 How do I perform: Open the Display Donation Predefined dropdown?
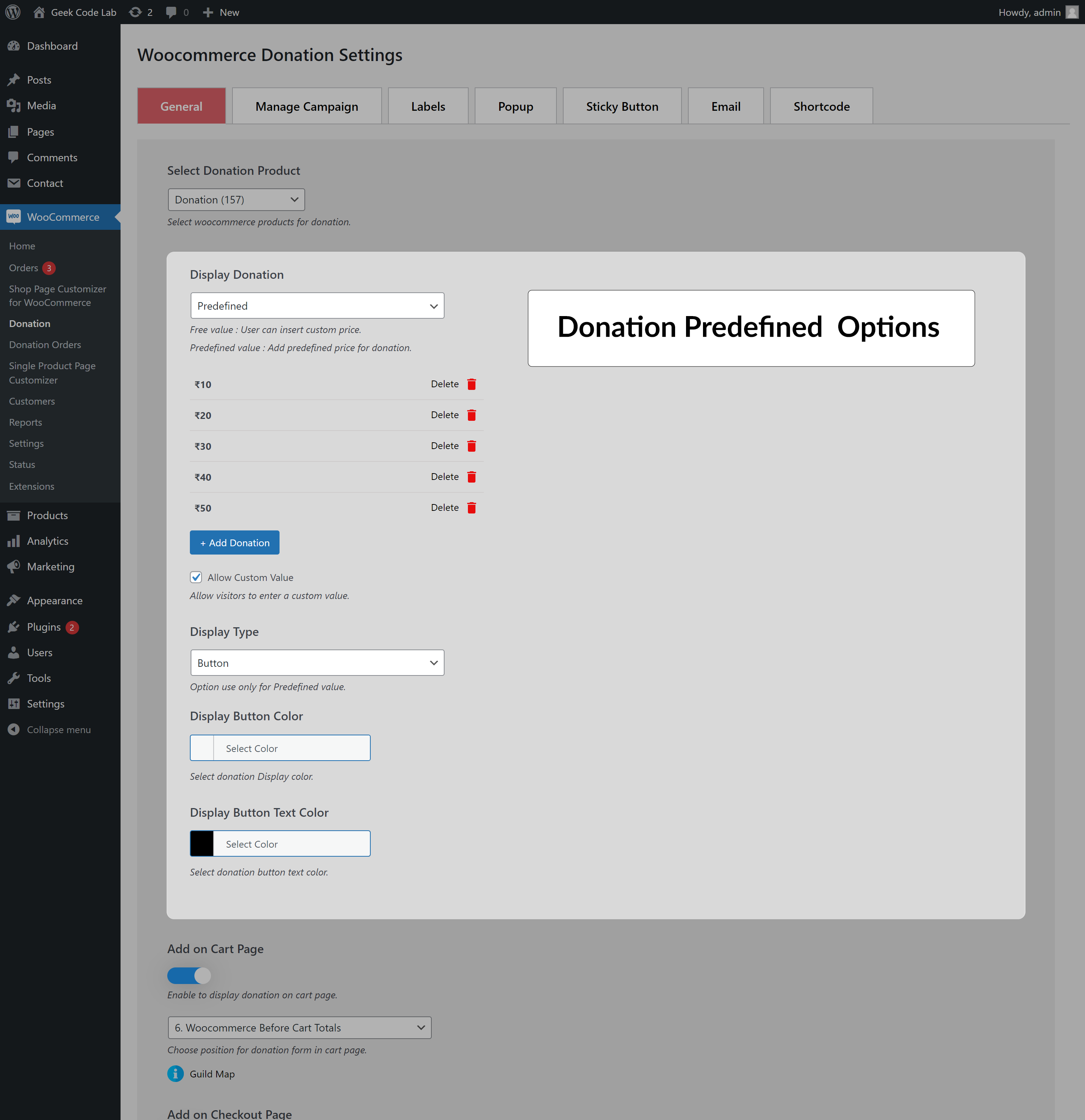coord(317,306)
